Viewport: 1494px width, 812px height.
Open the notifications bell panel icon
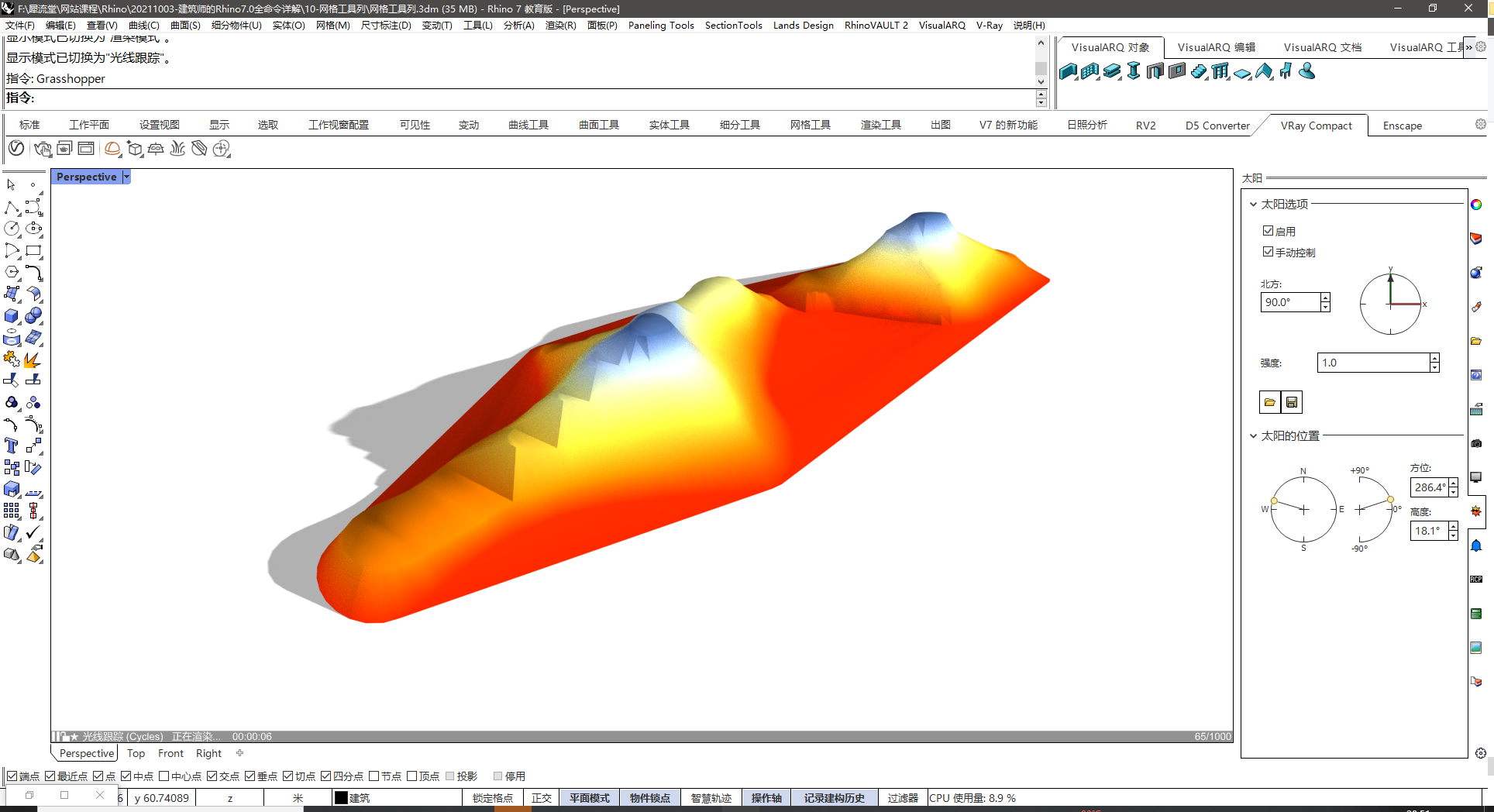1476,545
